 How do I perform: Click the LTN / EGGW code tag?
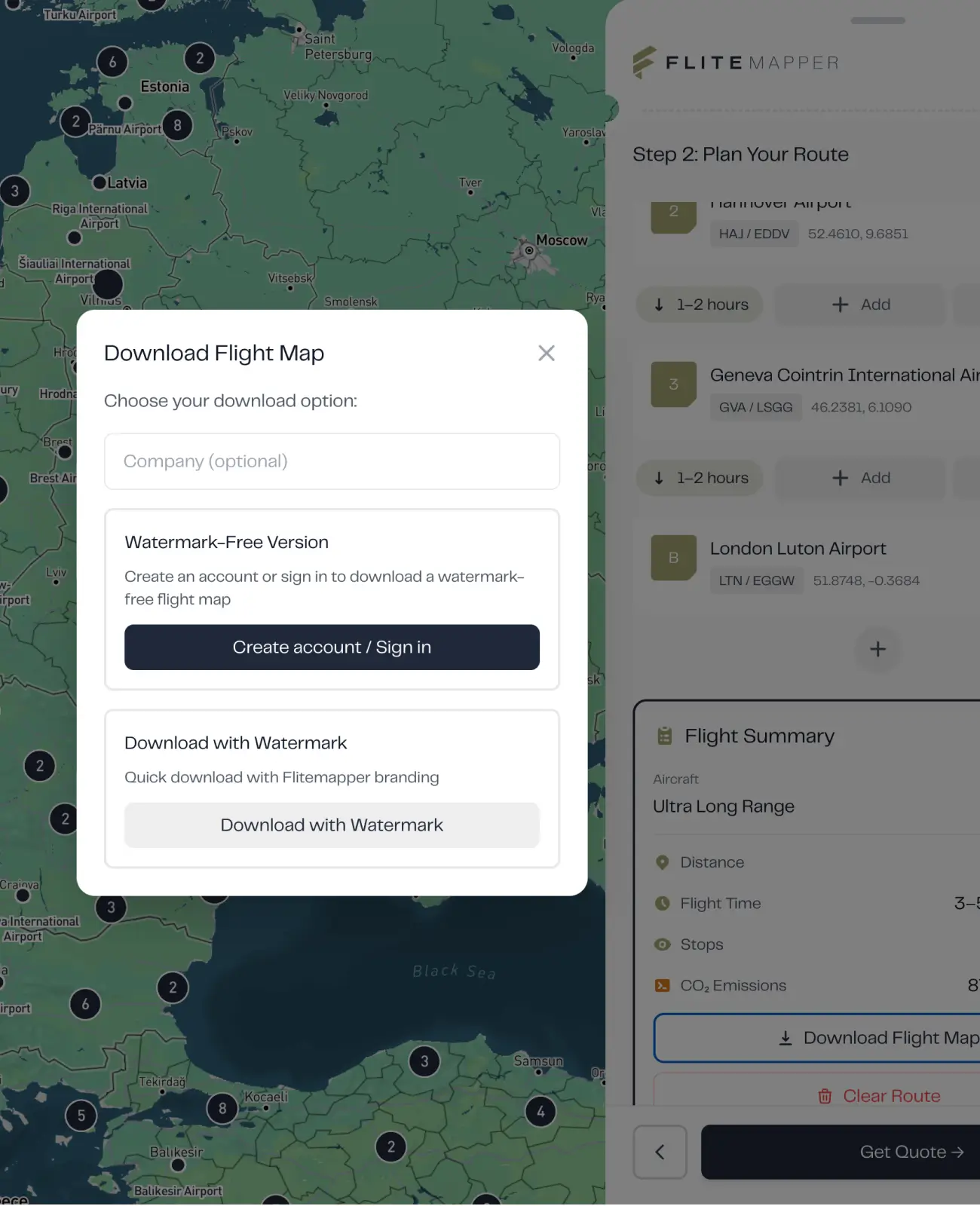pos(756,580)
